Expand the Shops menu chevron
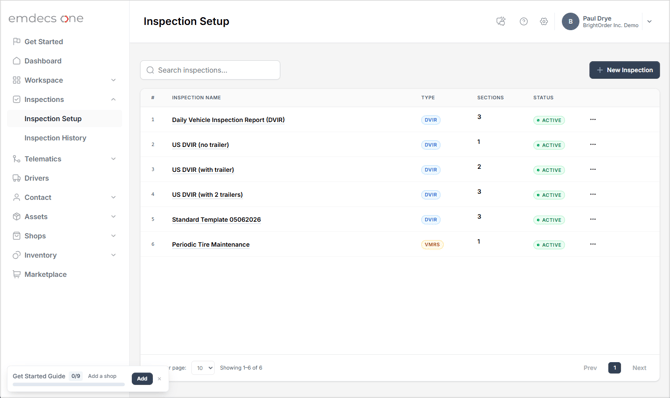 tap(113, 236)
